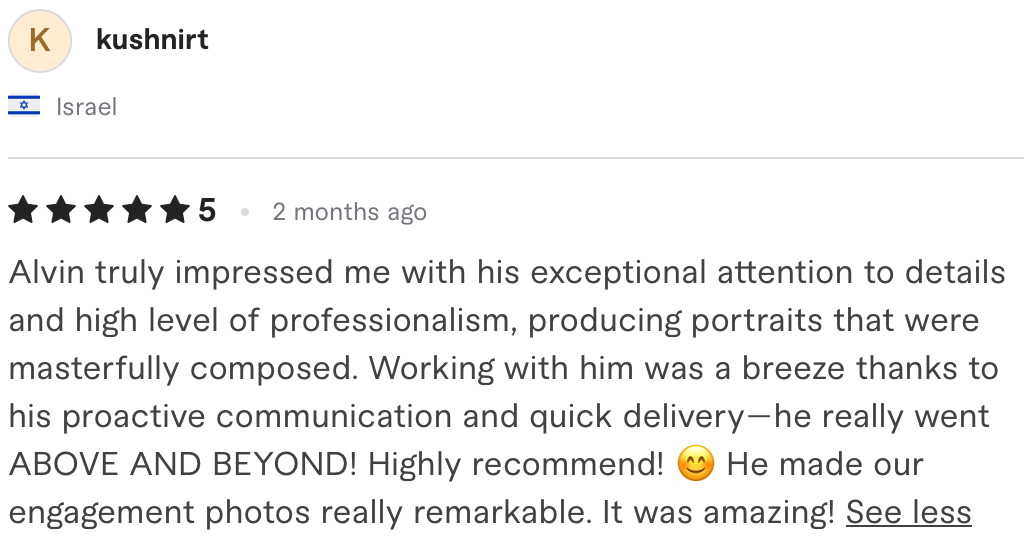1034x554 pixels.
Task: Open the kushnirt reviewer profile name
Action: tap(152, 40)
